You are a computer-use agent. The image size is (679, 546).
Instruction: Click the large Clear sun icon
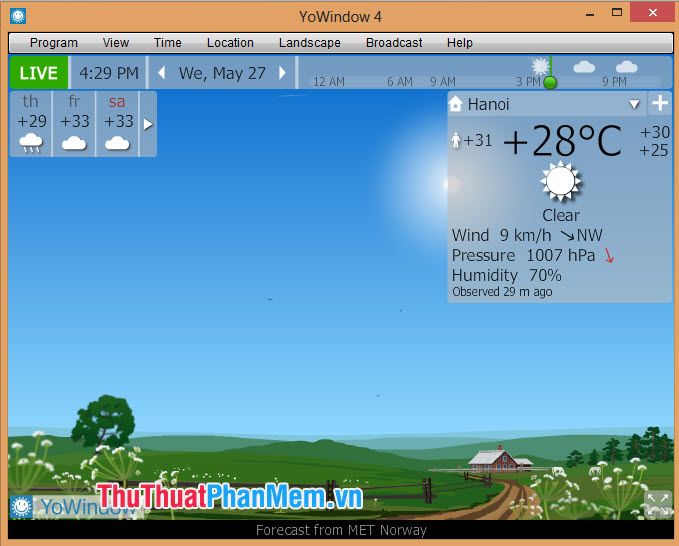click(560, 181)
